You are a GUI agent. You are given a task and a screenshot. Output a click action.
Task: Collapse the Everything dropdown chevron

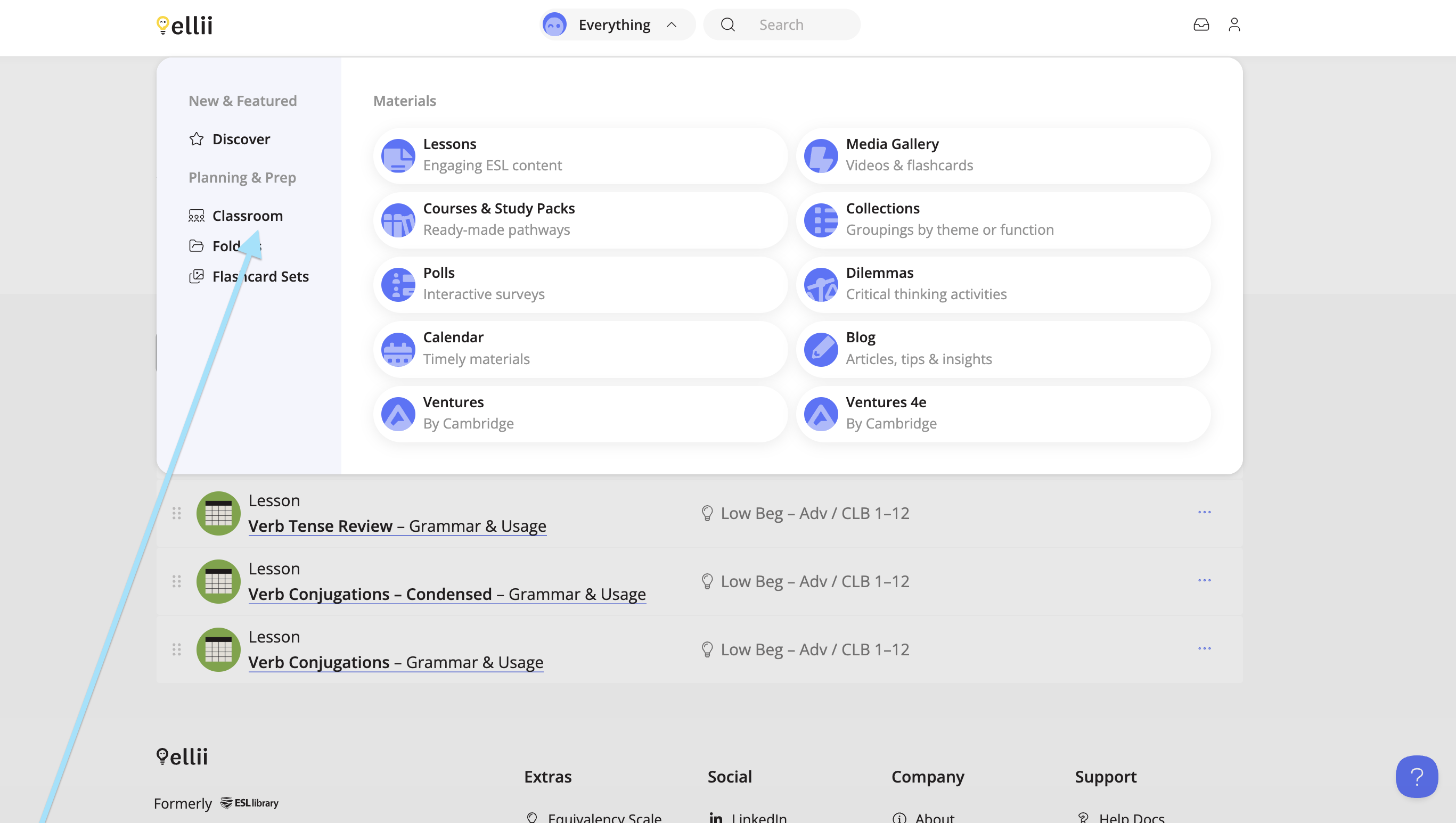click(x=672, y=24)
